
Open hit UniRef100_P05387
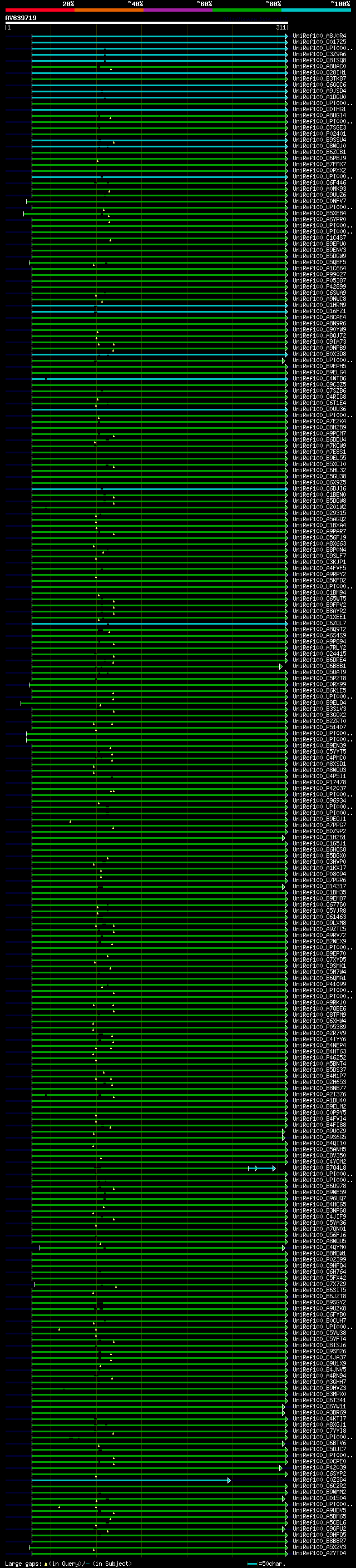319,280
